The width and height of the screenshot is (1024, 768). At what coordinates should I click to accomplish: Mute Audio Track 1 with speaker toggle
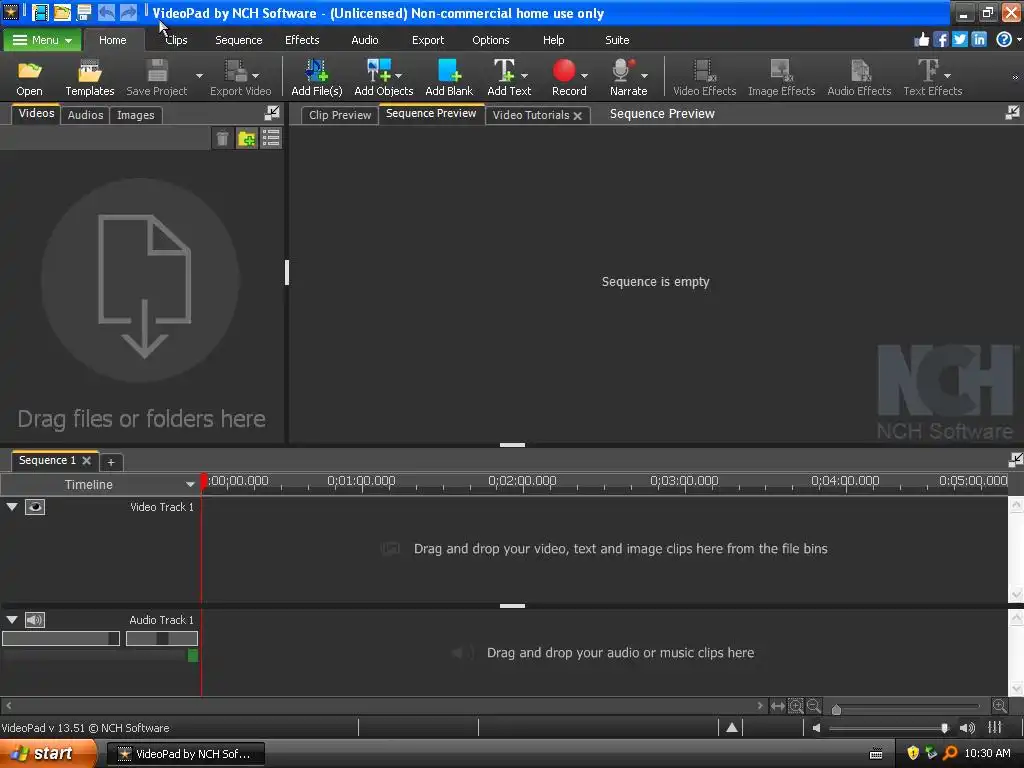tap(35, 620)
